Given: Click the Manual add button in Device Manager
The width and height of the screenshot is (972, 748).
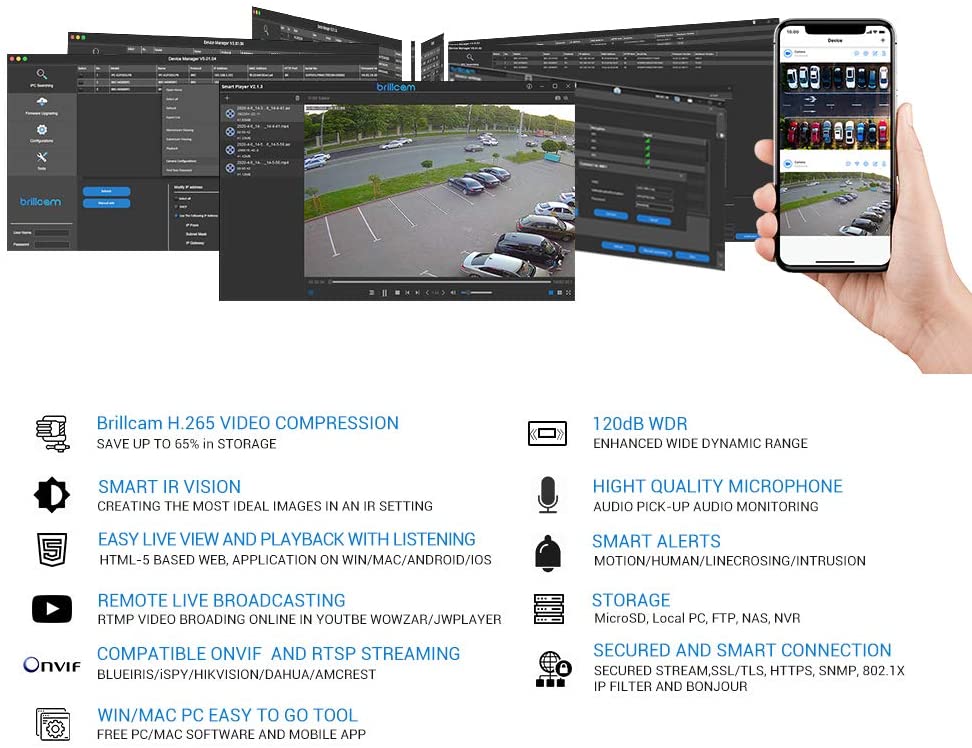Looking at the screenshot, I should pos(106,203).
